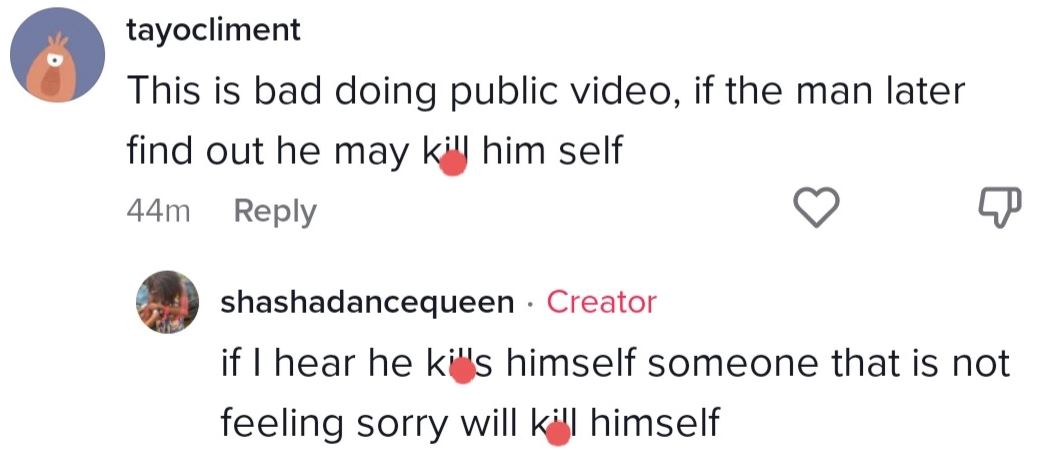1047x452 pixels.
Task: Visit the tayocliment username link
Action: [x=214, y=30]
